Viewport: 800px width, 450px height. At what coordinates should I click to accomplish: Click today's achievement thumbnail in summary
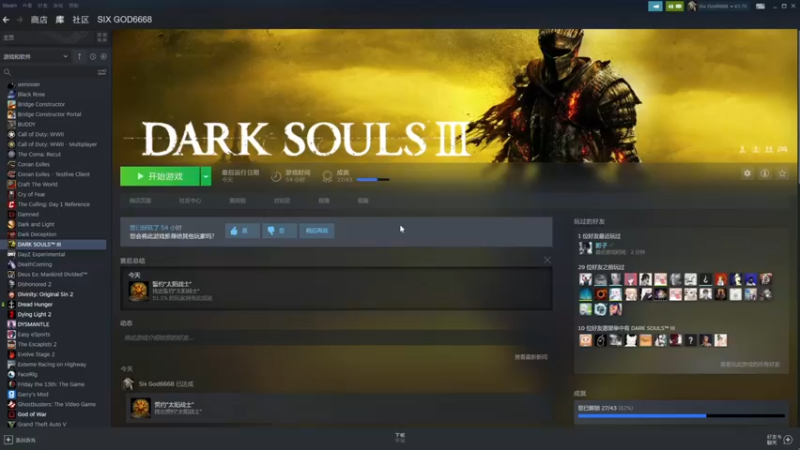point(138,291)
